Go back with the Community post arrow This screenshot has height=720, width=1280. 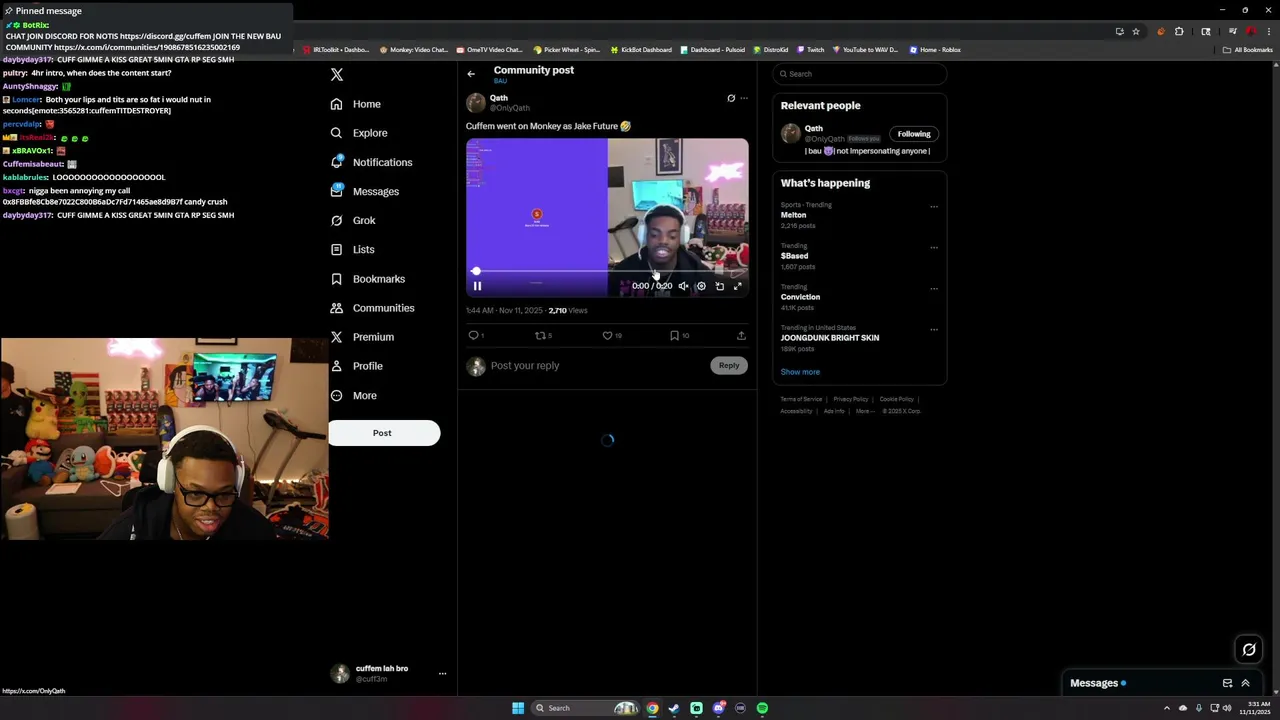tap(471, 74)
